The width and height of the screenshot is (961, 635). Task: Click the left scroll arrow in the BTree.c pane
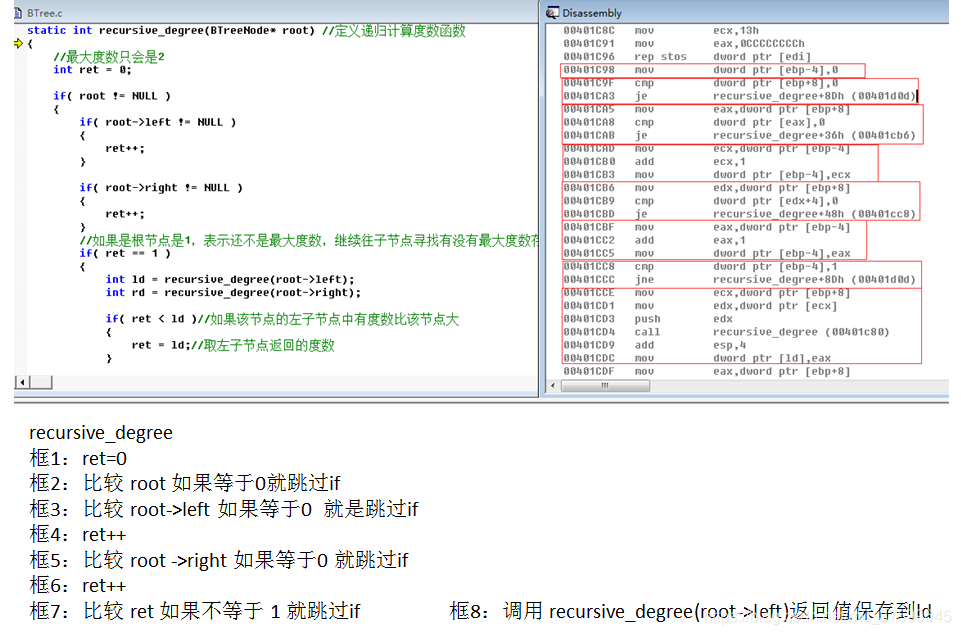pyautogui.click(x=22, y=382)
